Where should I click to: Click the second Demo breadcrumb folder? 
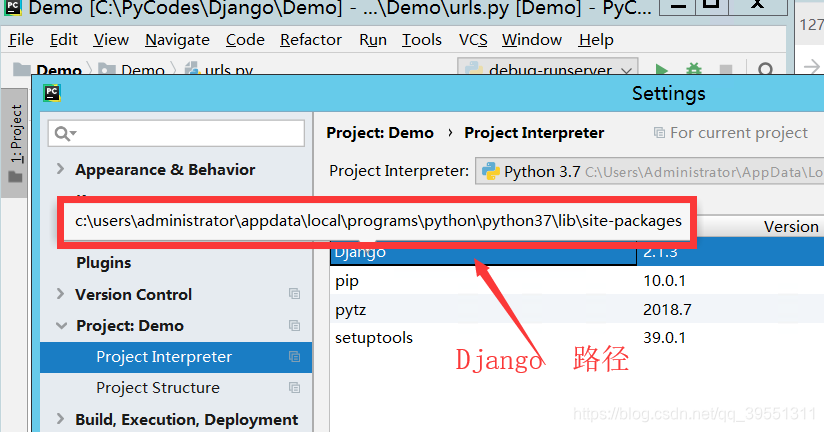tap(131, 69)
